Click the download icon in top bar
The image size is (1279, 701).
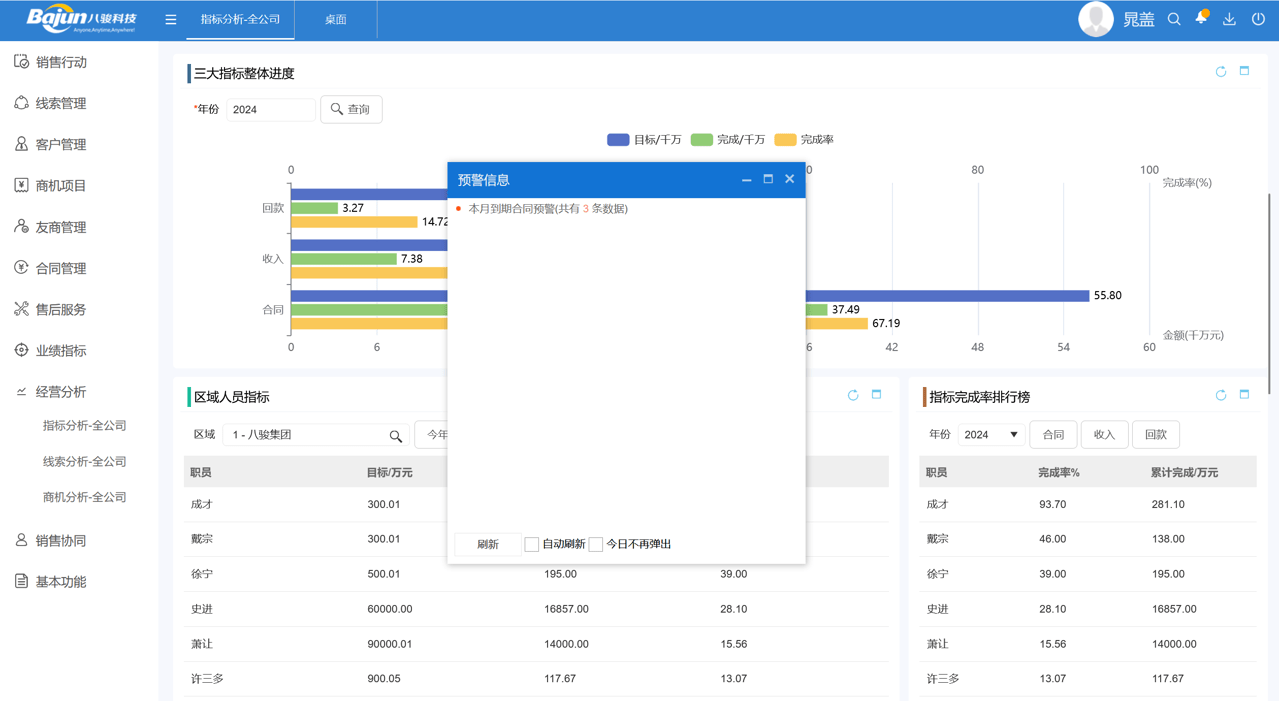[1228, 18]
